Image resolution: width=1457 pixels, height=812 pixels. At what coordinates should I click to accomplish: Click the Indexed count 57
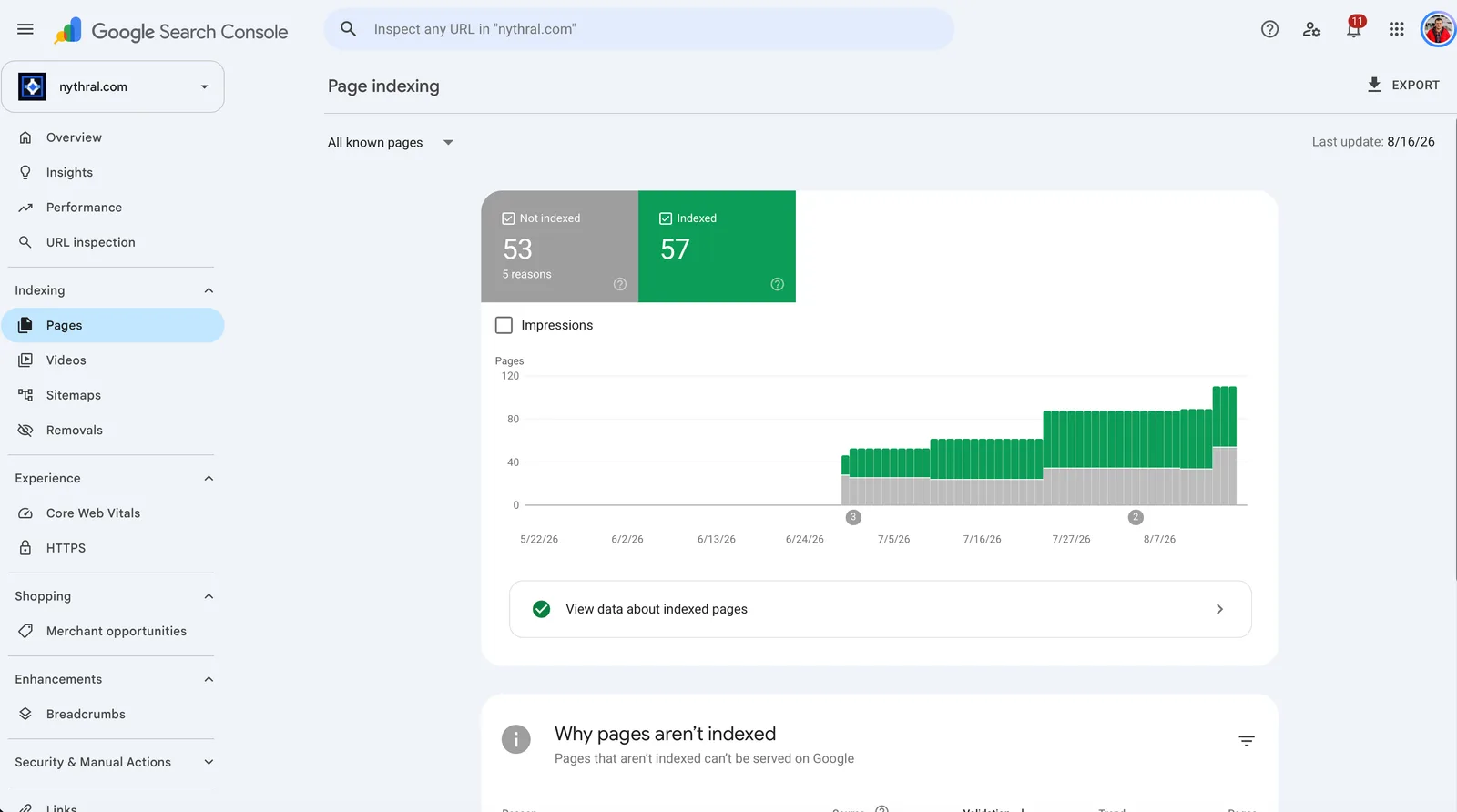[x=675, y=249]
